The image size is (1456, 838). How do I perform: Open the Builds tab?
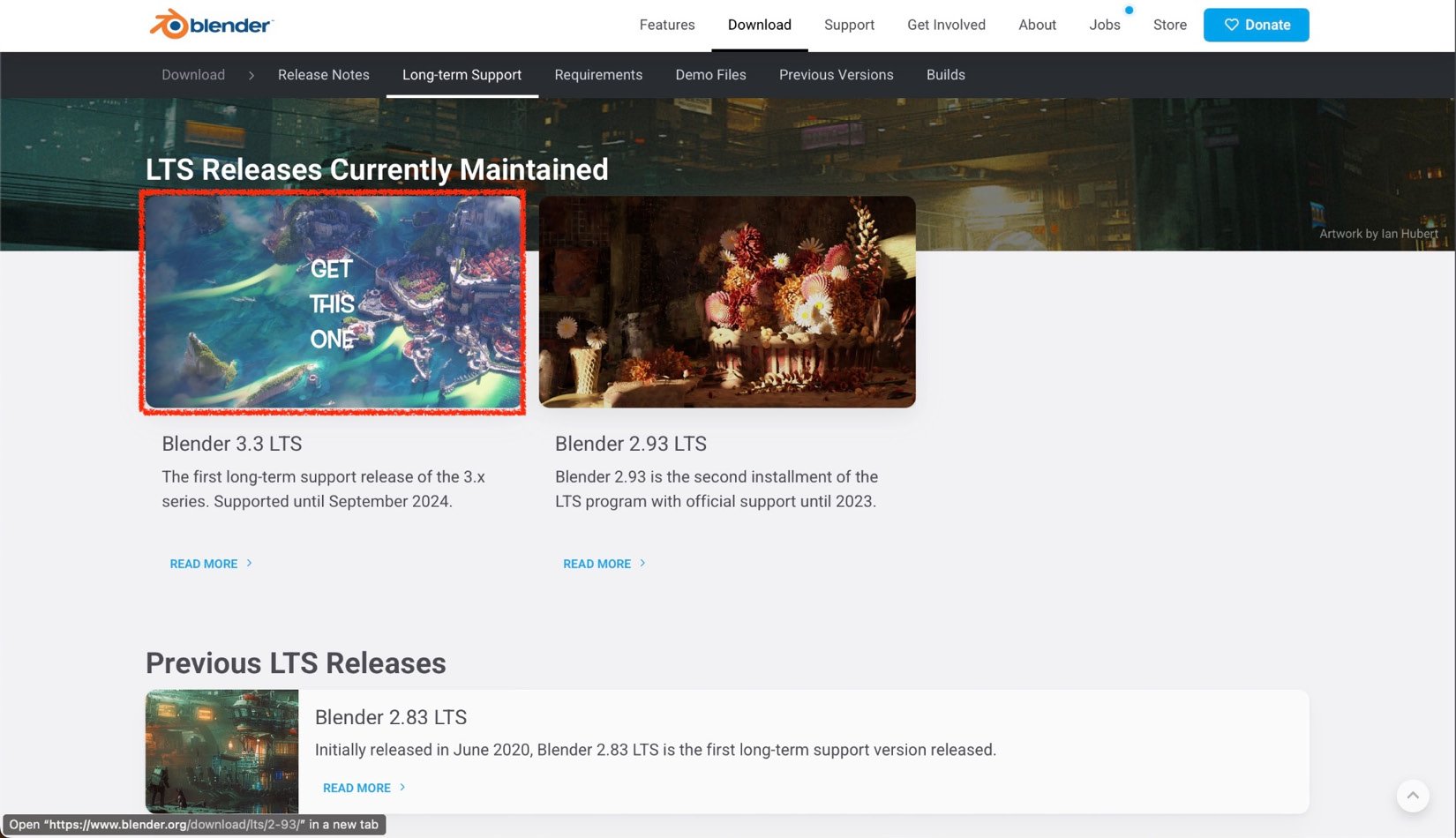pos(946,75)
